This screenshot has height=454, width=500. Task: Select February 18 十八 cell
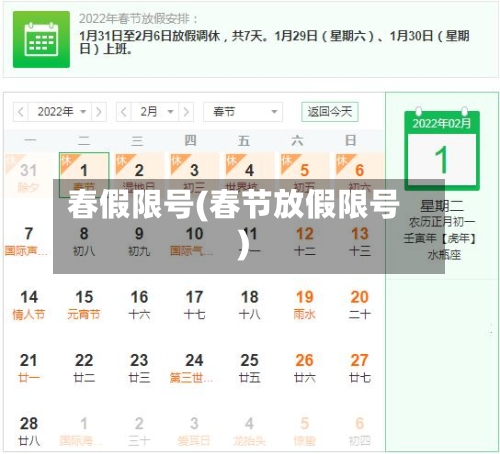tap(249, 305)
